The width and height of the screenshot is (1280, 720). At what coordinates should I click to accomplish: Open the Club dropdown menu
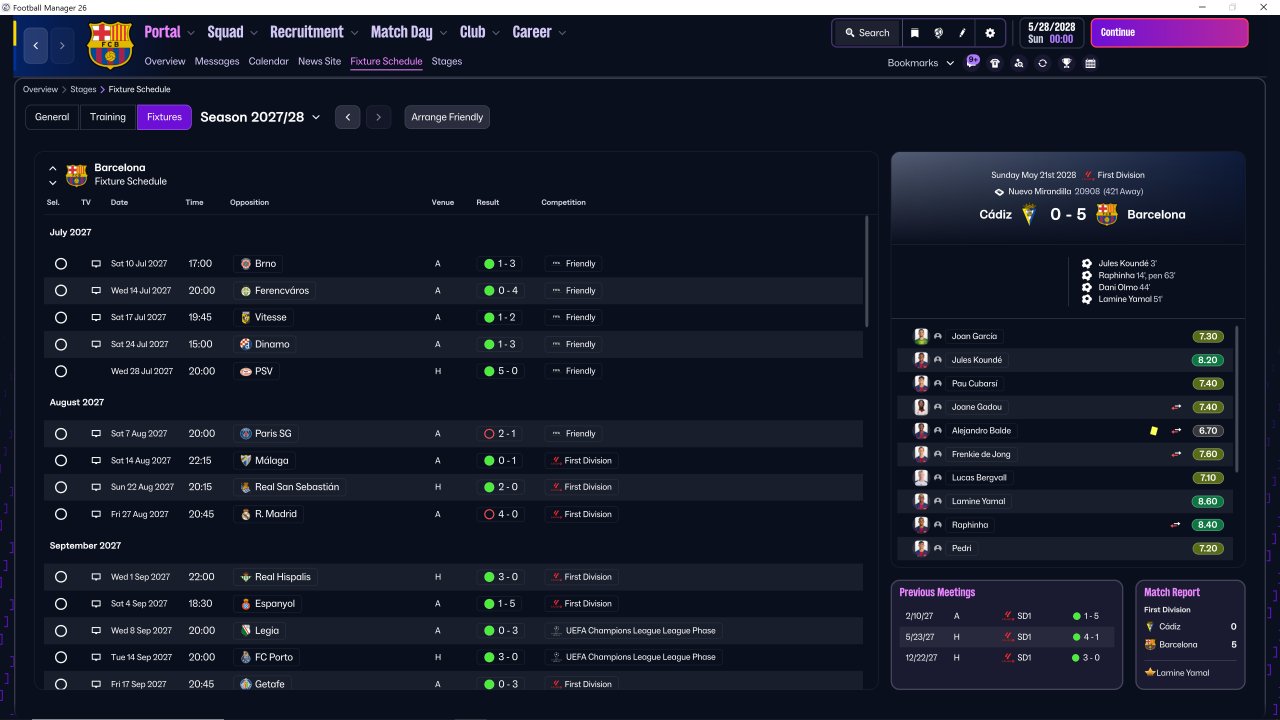coord(480,32)
